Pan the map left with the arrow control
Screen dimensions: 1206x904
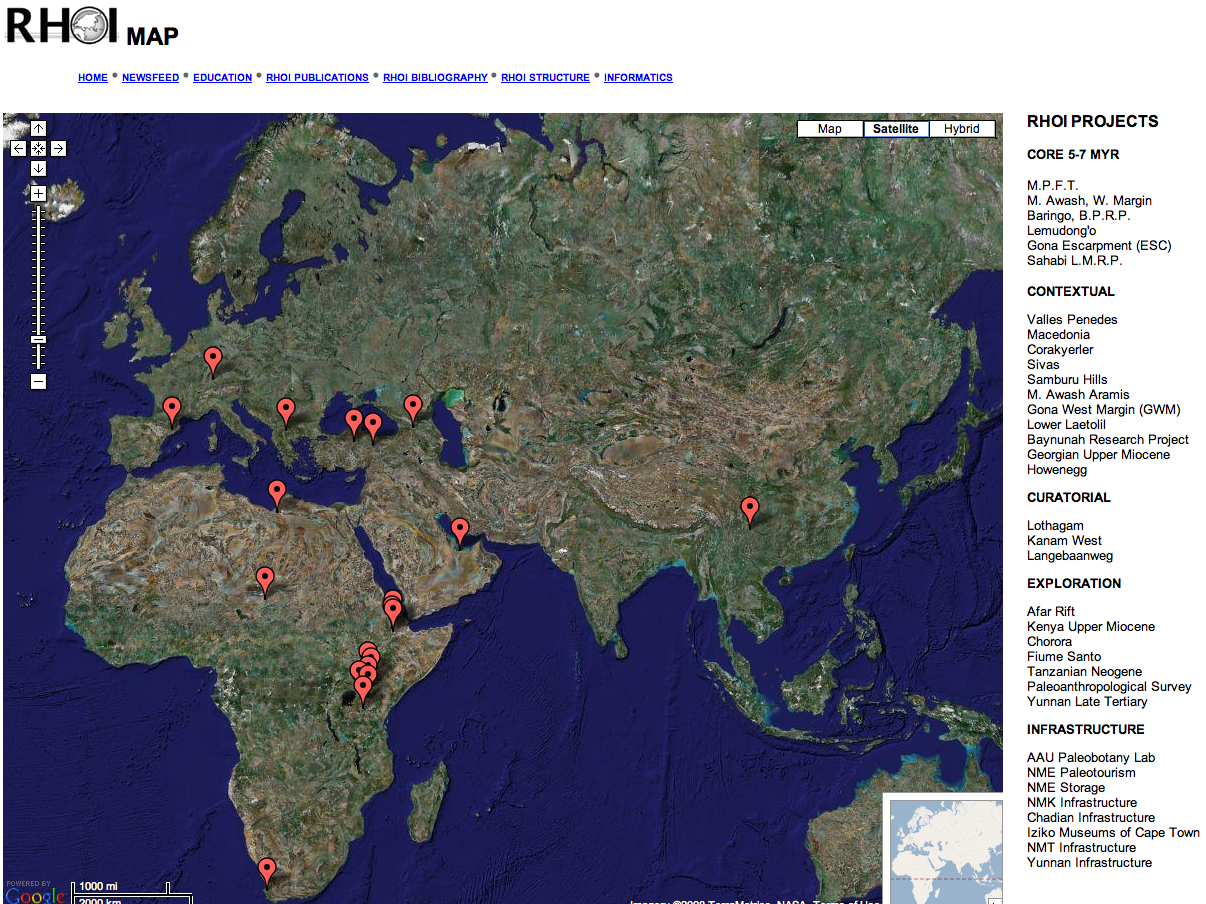pyautogui.click(x=18, y=148)
